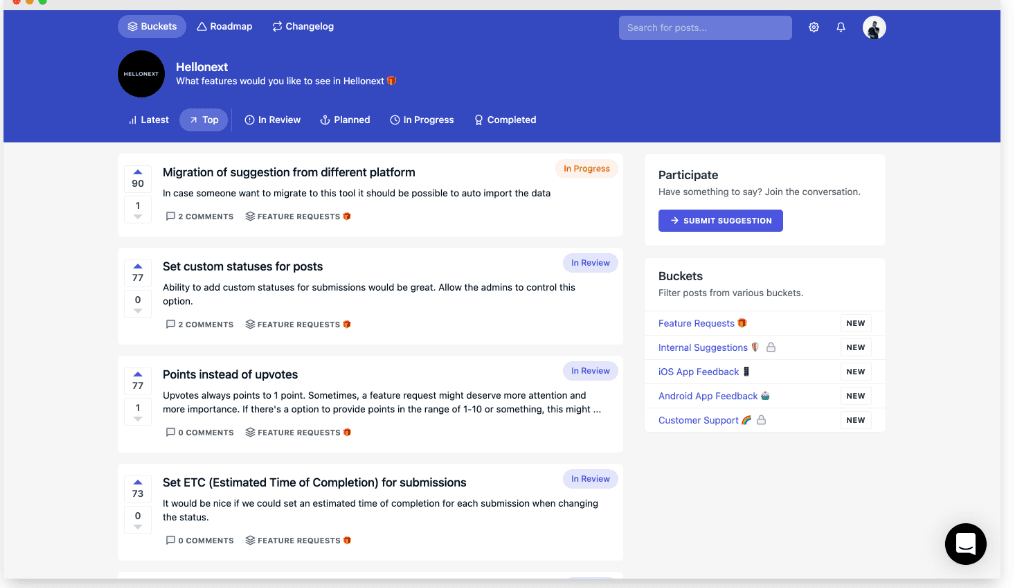
Task: Downvote the Set ETC post
Action: (138, 521)
